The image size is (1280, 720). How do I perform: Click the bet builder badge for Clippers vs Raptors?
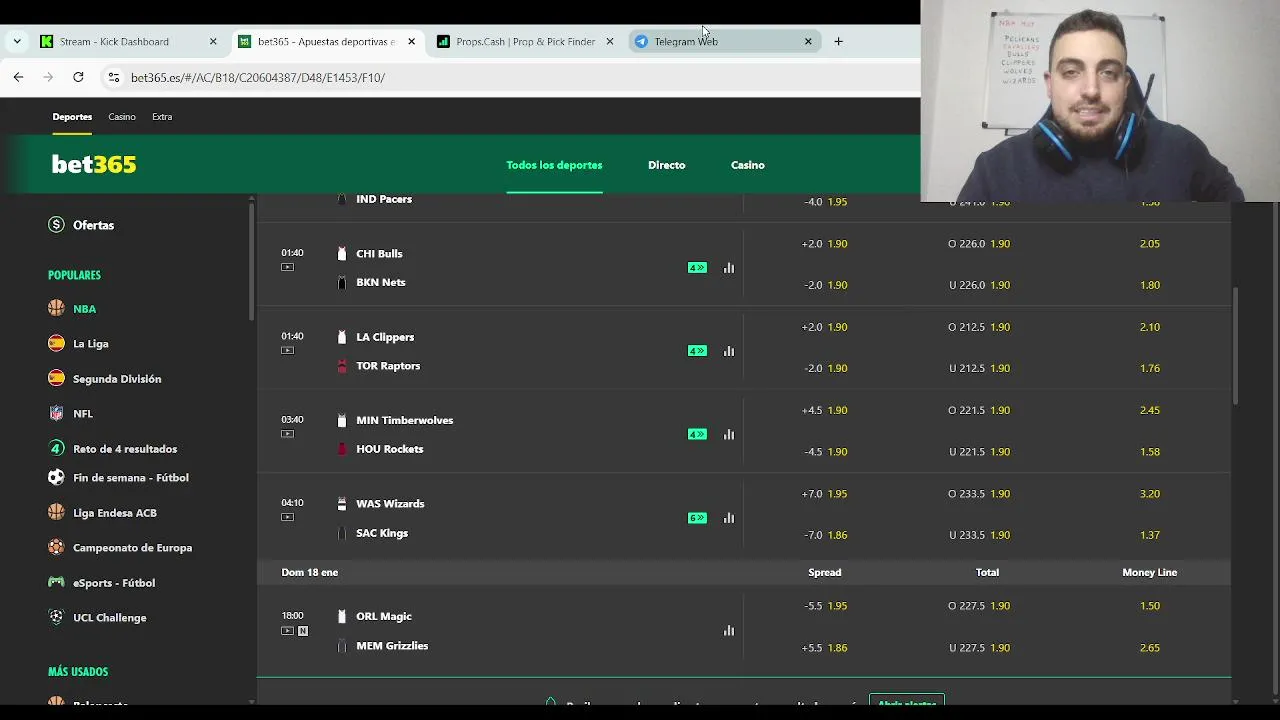pos(697,351)
